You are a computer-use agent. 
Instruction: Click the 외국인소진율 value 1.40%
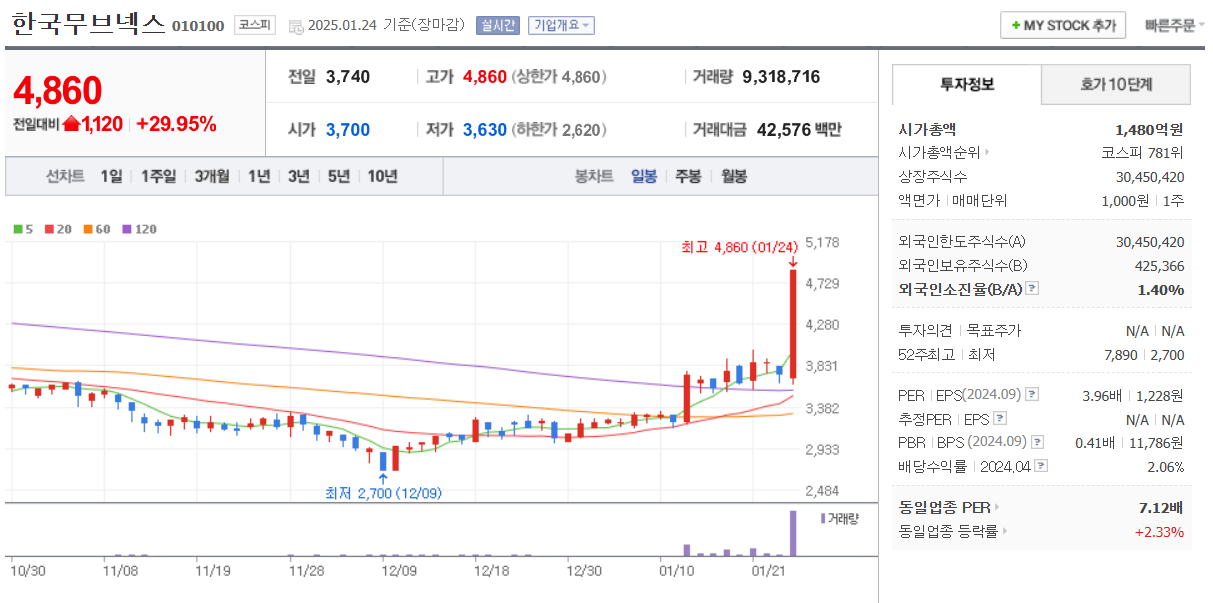[1161, 290]
